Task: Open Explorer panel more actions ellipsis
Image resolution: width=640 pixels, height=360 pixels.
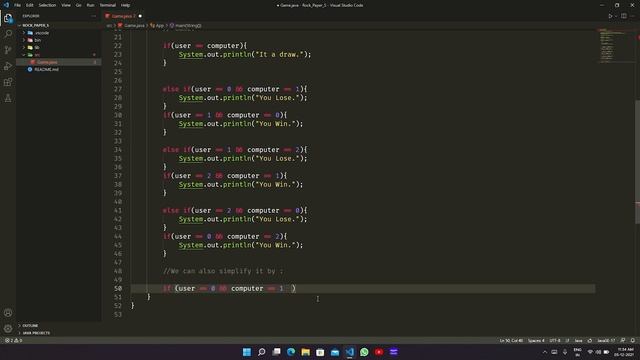Action: coord(93,16)
